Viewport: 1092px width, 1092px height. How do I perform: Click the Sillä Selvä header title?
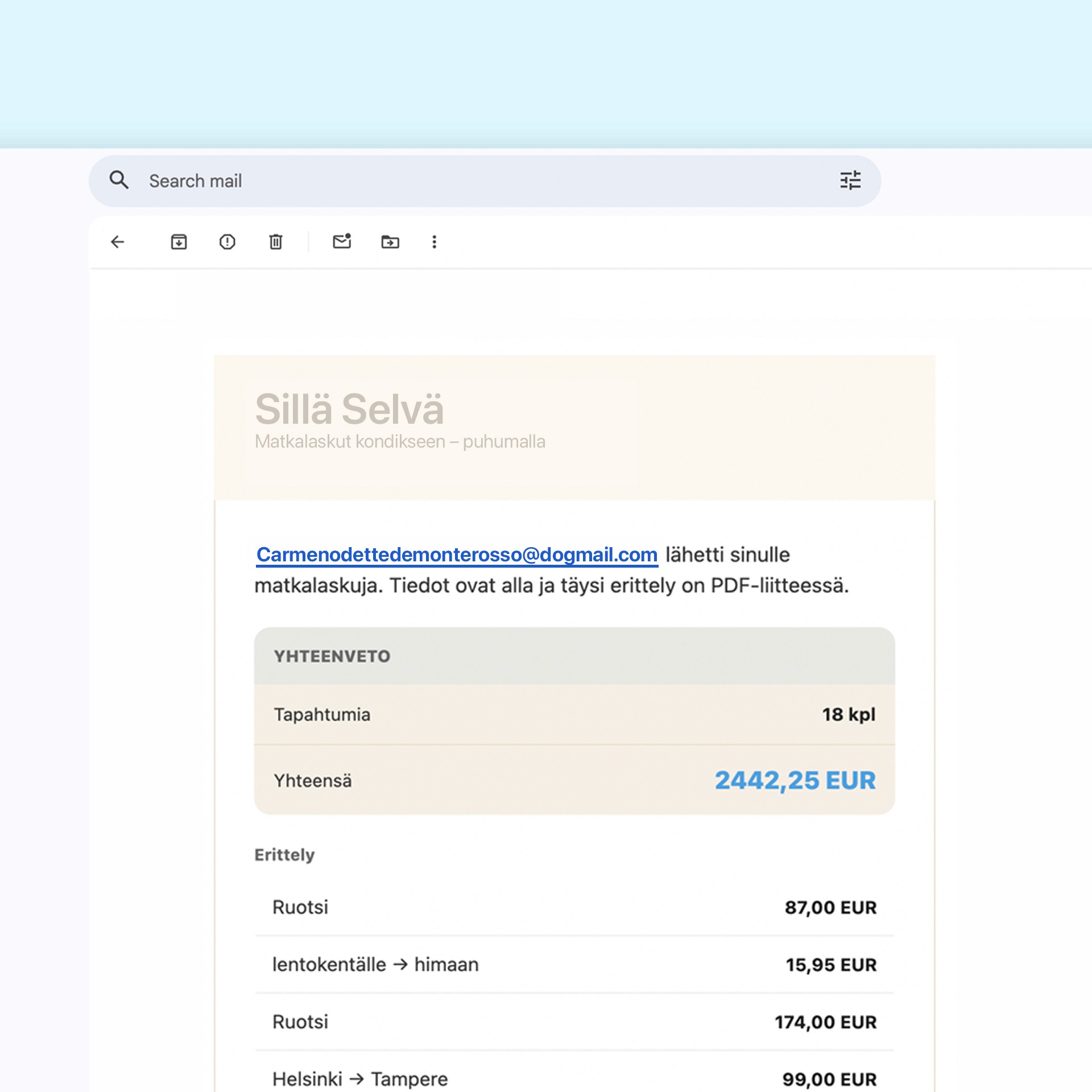point(349,409)
